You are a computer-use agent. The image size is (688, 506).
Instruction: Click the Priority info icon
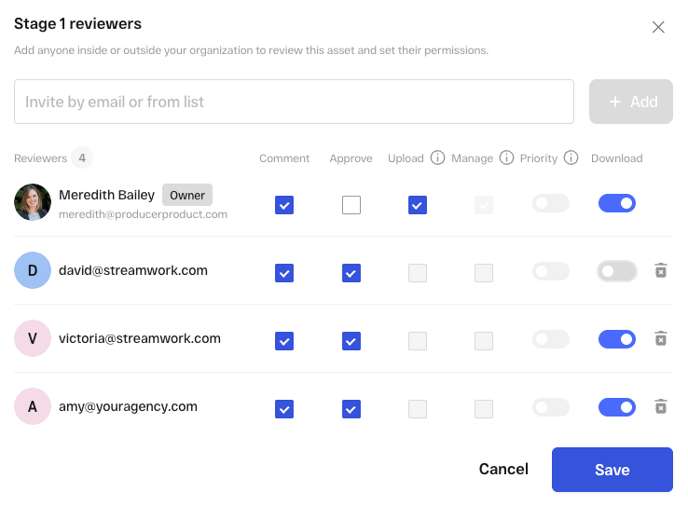tap(571, 158)
